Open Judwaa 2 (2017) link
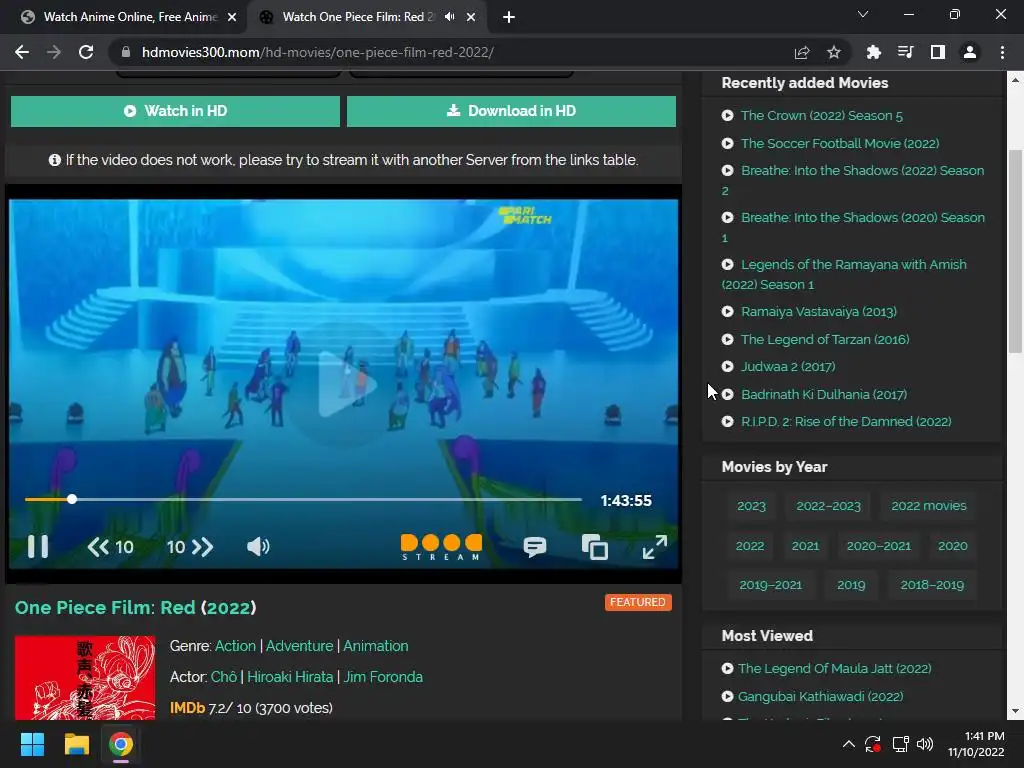This screenshot has height=768, width=1024. [788, 366]
